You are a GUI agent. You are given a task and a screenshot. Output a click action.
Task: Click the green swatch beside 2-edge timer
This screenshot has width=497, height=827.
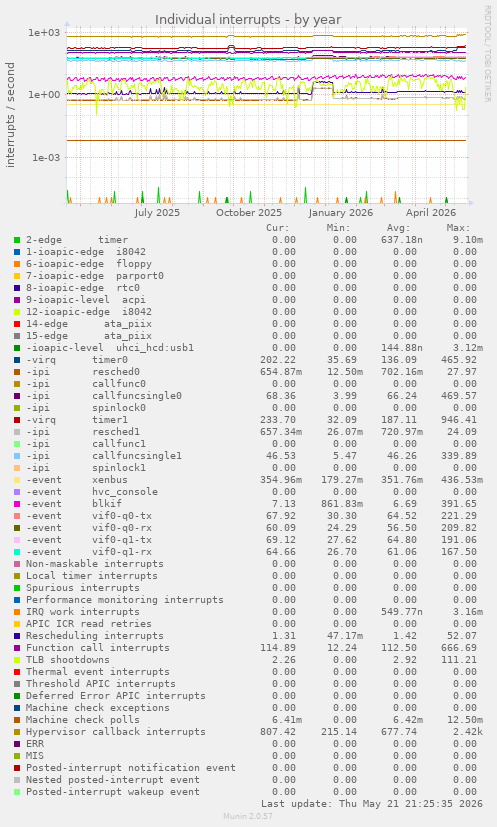(x=17, y=240)
